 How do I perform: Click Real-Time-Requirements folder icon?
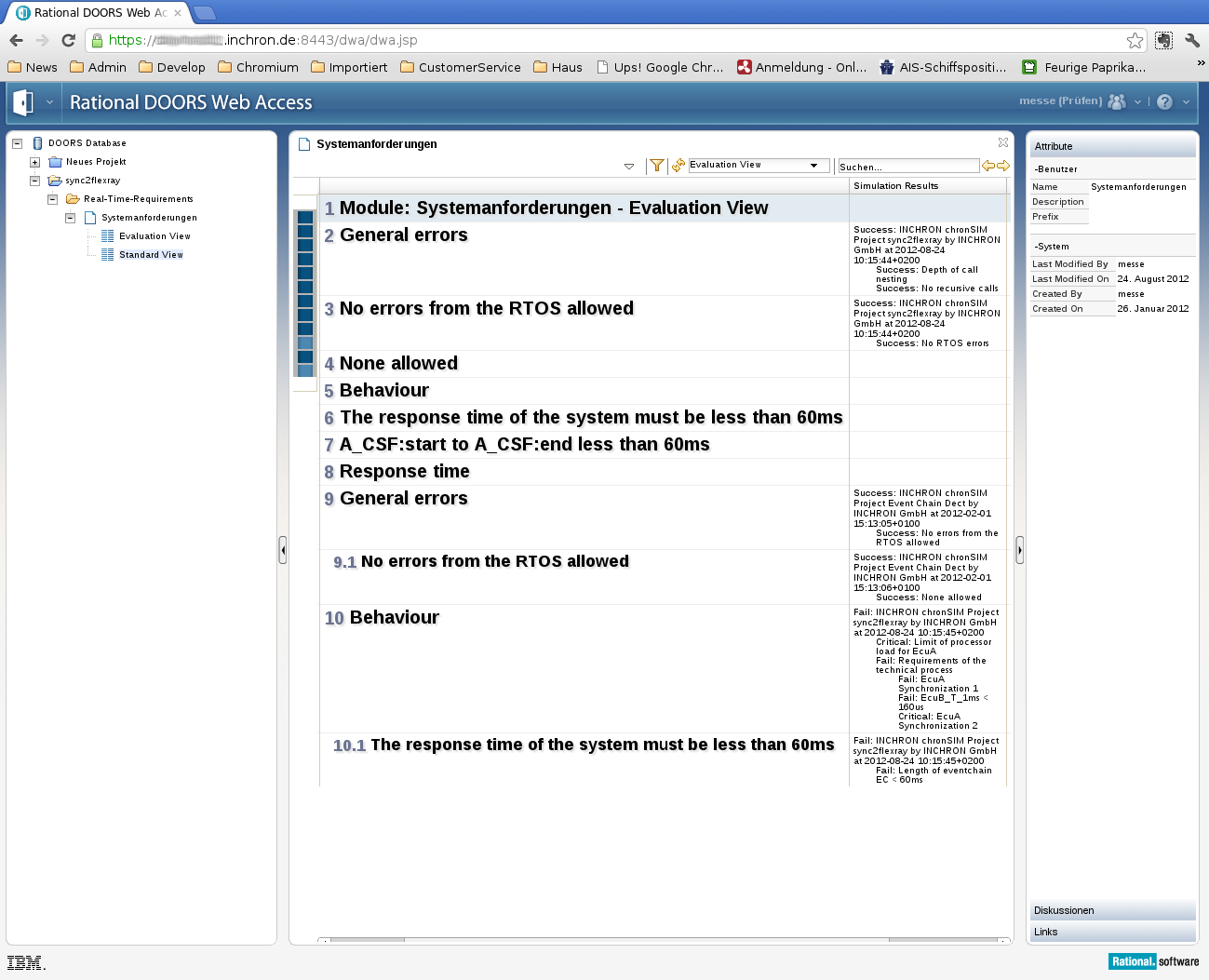(73, 199)
